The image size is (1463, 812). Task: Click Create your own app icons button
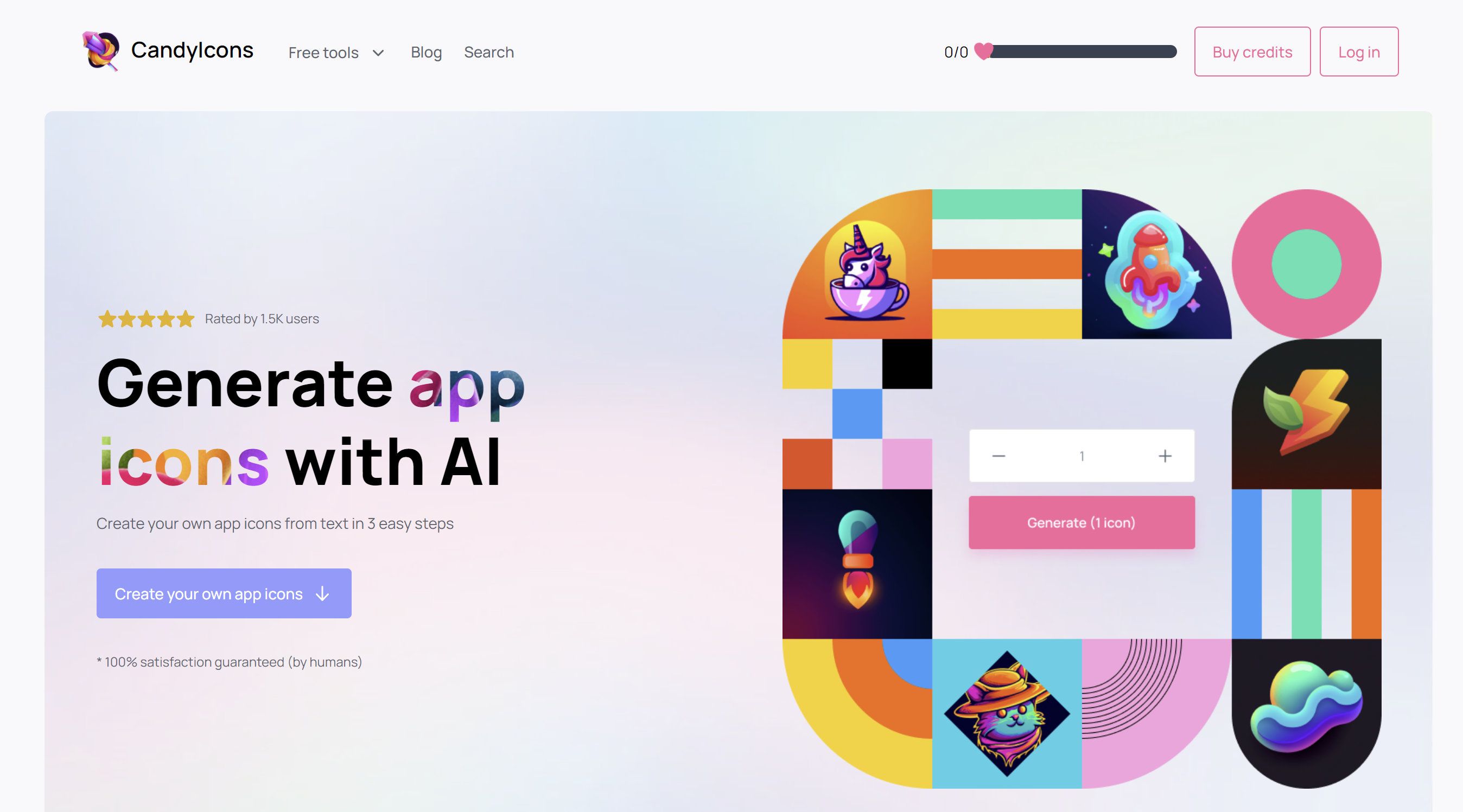[224, 593]
